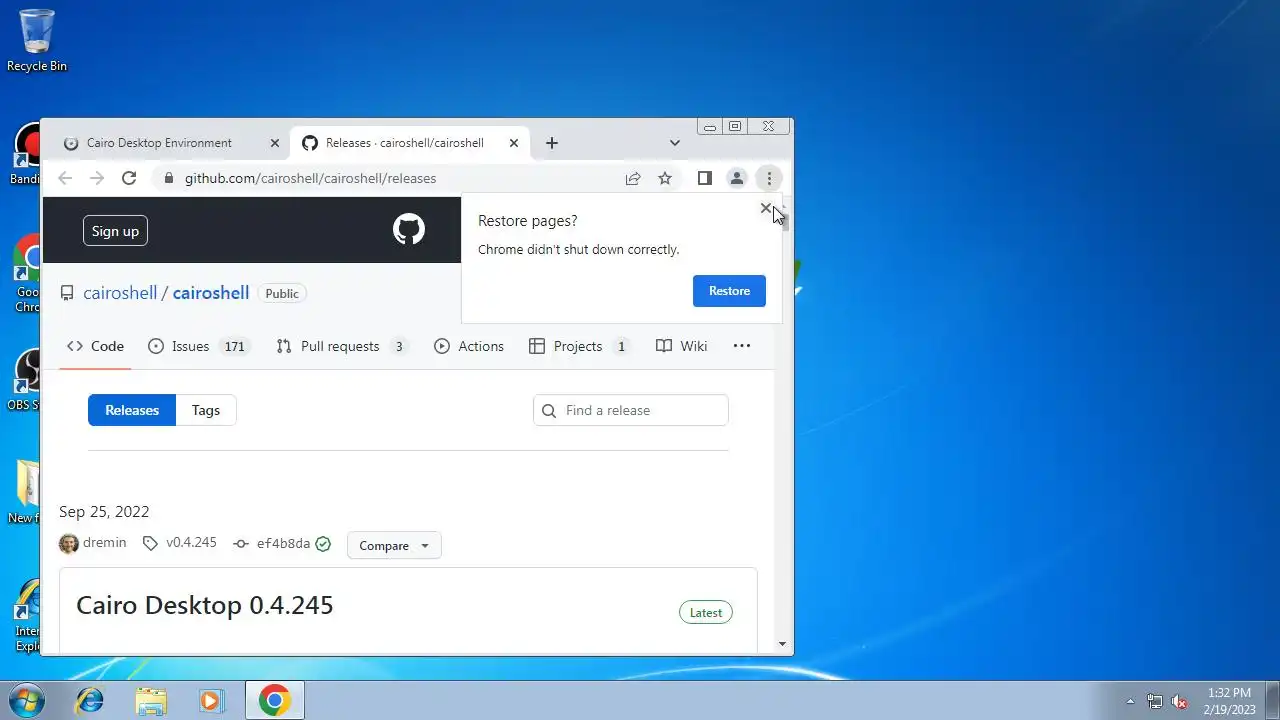Click the Restore button

point(729,291)
